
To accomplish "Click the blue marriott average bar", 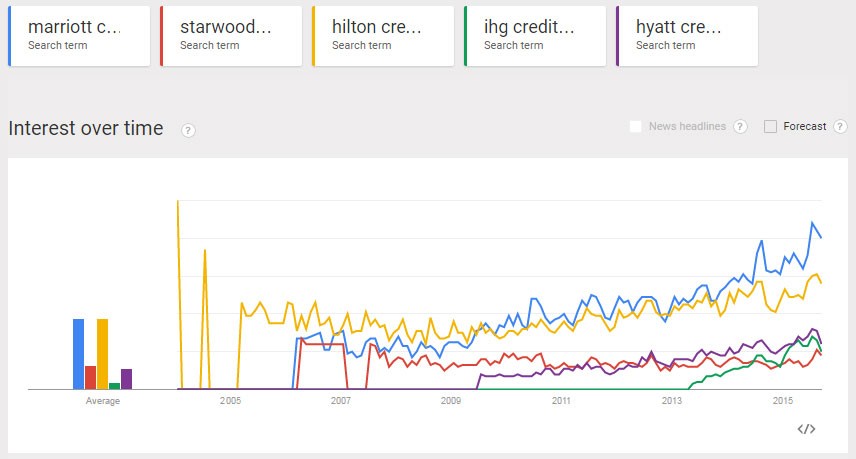I will coord(78,354).
